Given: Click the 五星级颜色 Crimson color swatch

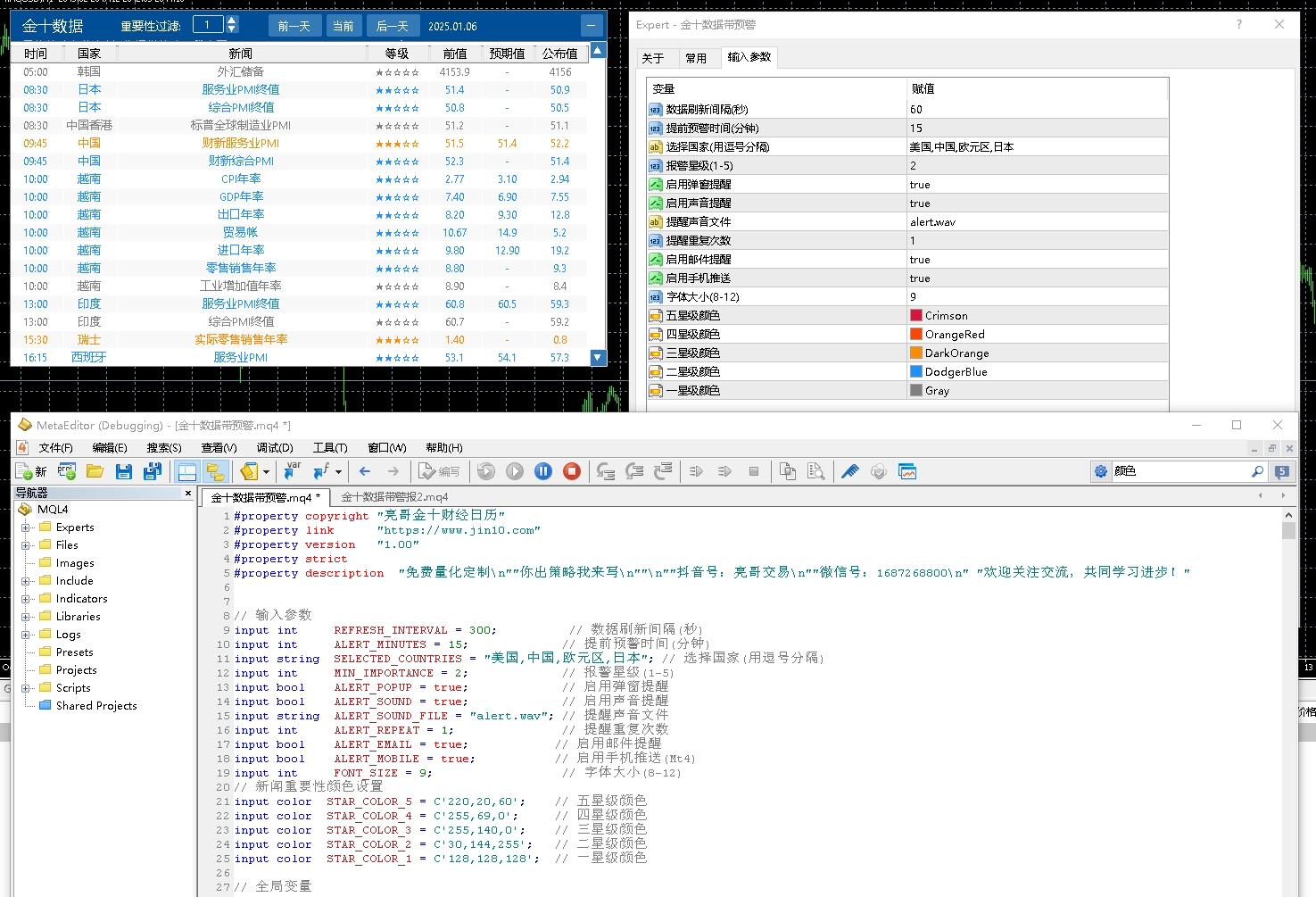Looking at the screenshot, I should (x=915, y=316).
